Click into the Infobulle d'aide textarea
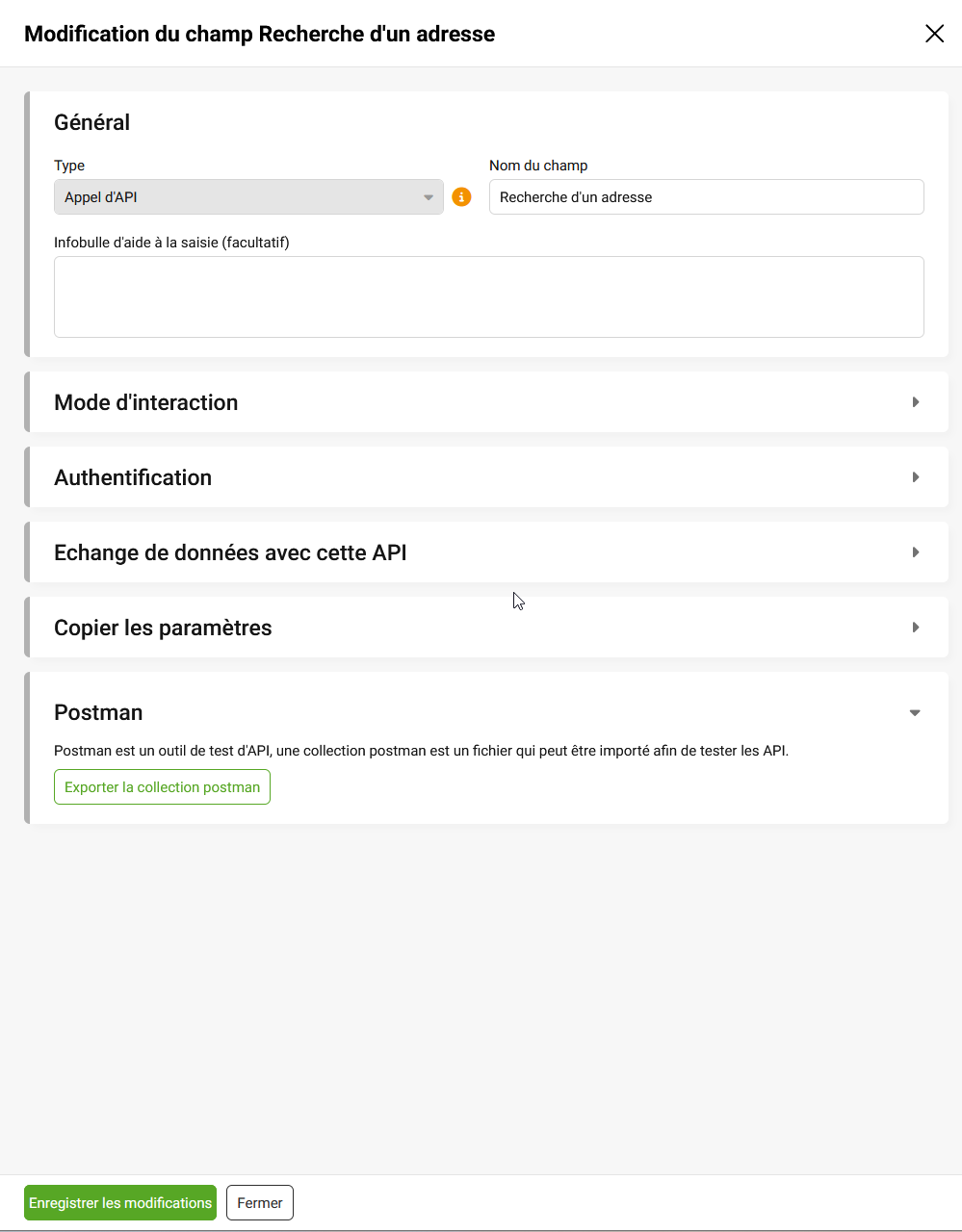The width and height of the screenshot is (962, 1232). [488, 296]
